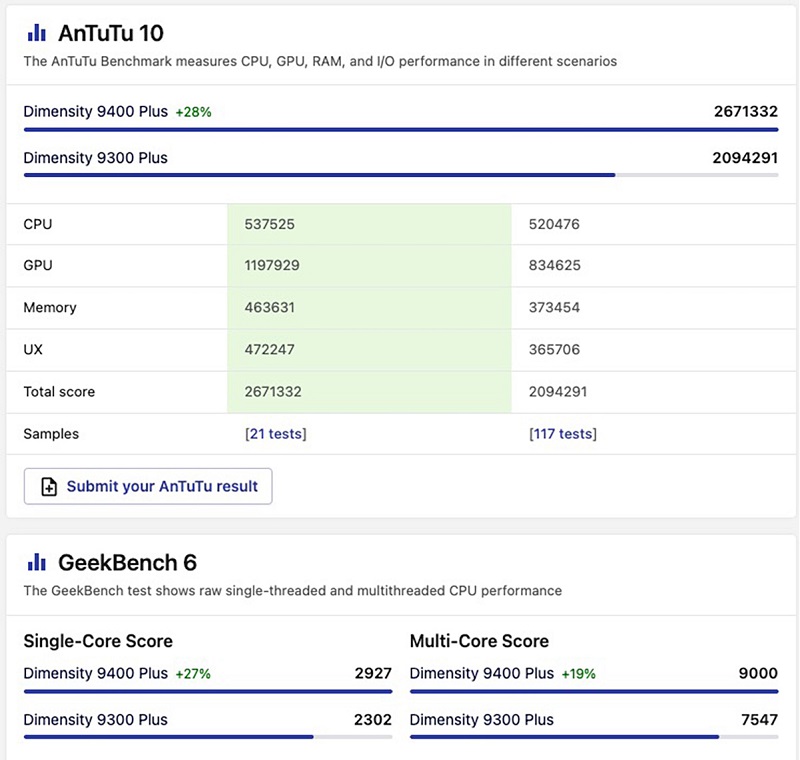Select the AnTuTu 10 section heading
This screenshot has width=800, height=760.
tap(111, 33)
